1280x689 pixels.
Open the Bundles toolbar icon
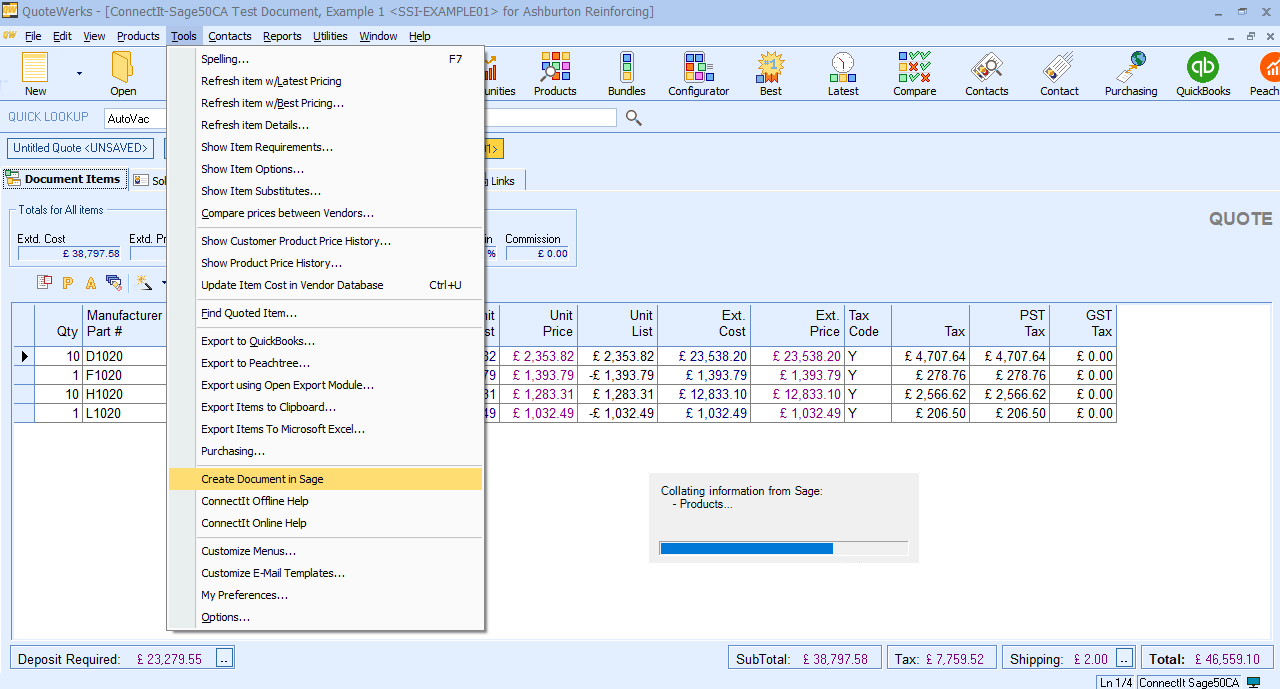coord(626,74)
